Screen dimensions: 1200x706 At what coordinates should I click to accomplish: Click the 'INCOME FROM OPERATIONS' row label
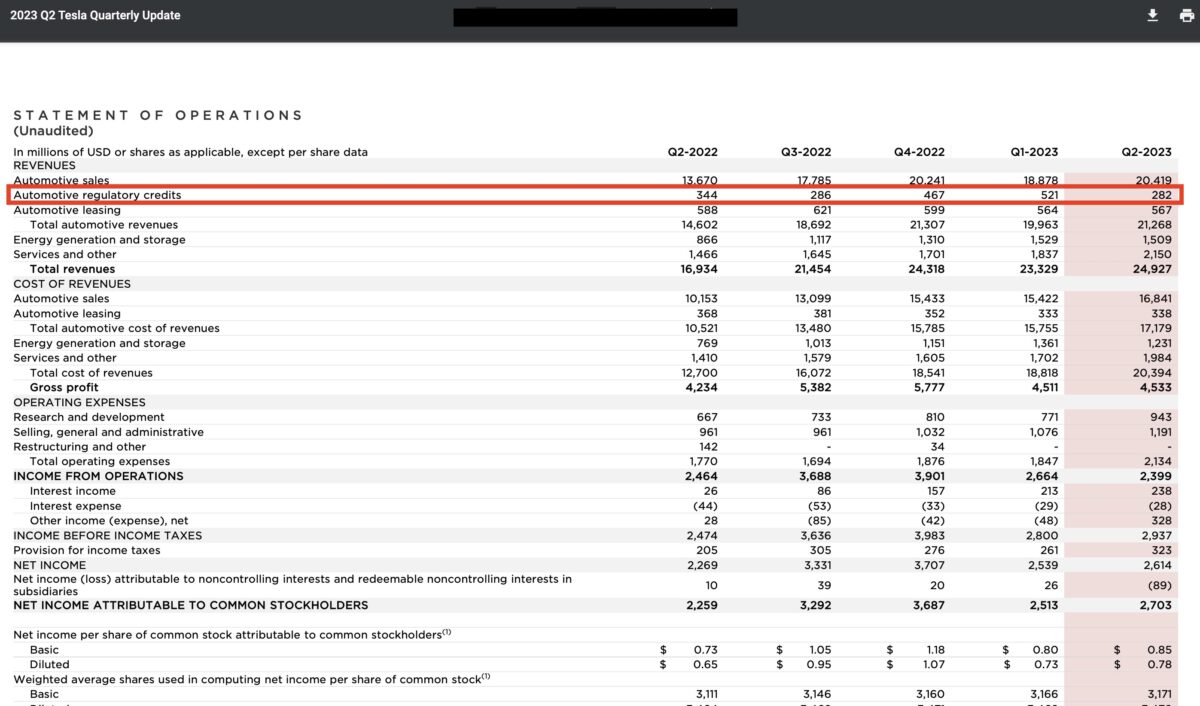(x=98, y=476)
